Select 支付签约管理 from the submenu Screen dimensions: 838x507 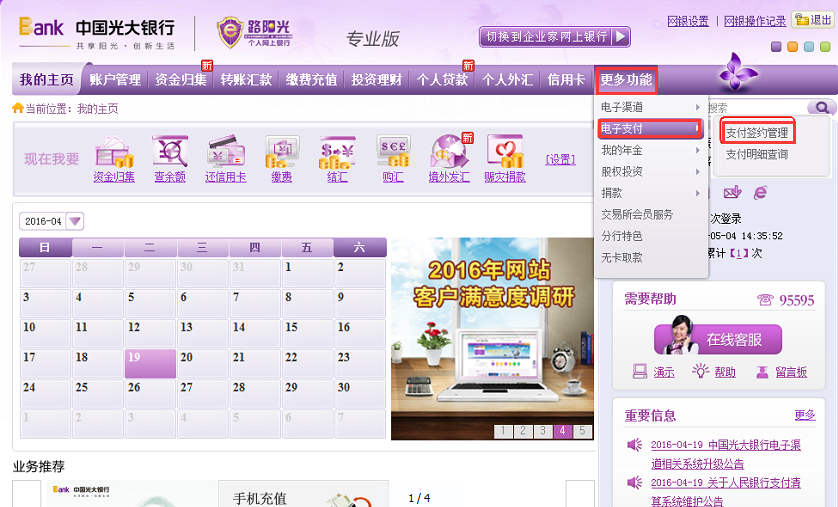757,132
